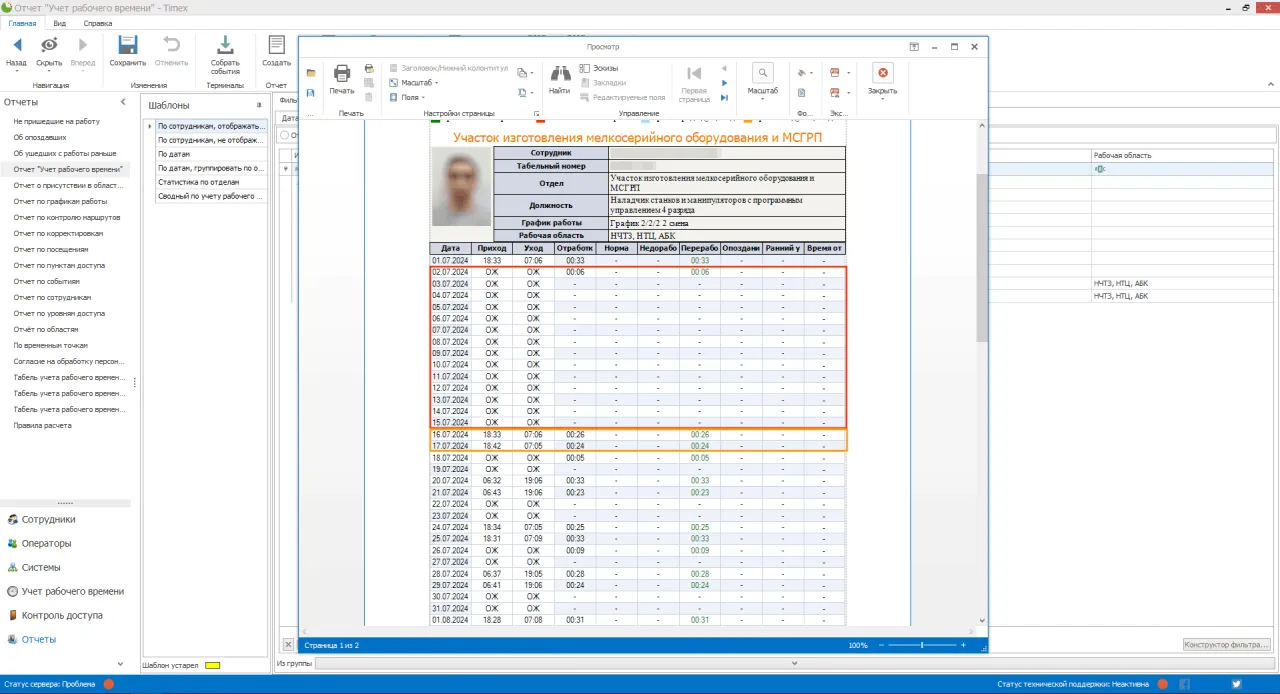Click the Создать report icon

tap(276, 46)
